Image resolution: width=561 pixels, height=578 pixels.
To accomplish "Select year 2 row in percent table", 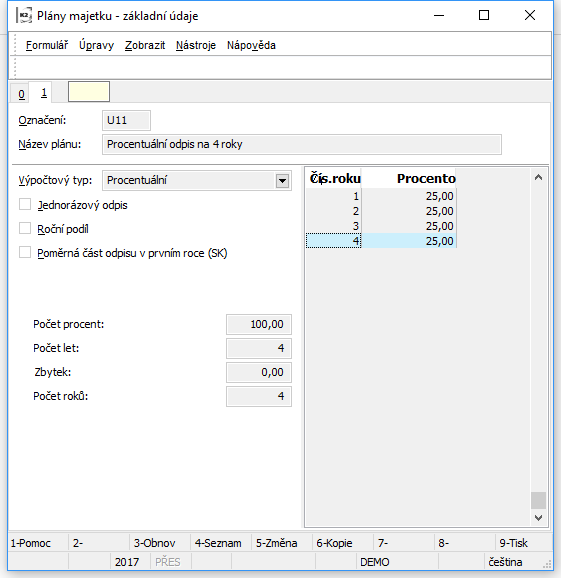I will [x=381, y=211].
